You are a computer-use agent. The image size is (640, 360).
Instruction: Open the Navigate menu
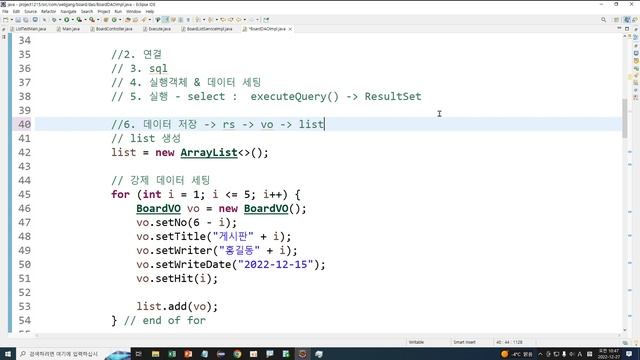(x=68, y=11)
